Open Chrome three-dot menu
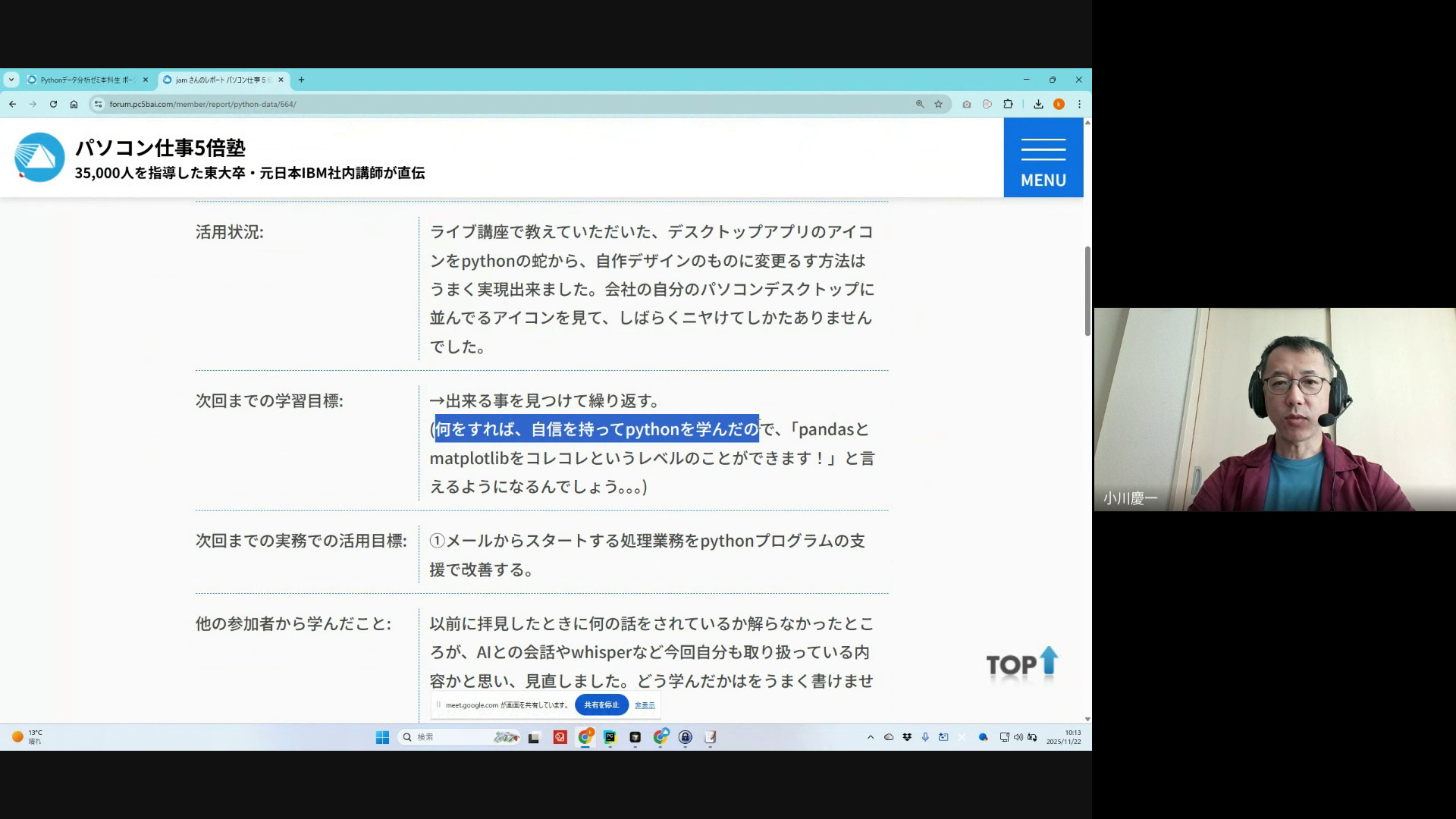 (1079, 105)
